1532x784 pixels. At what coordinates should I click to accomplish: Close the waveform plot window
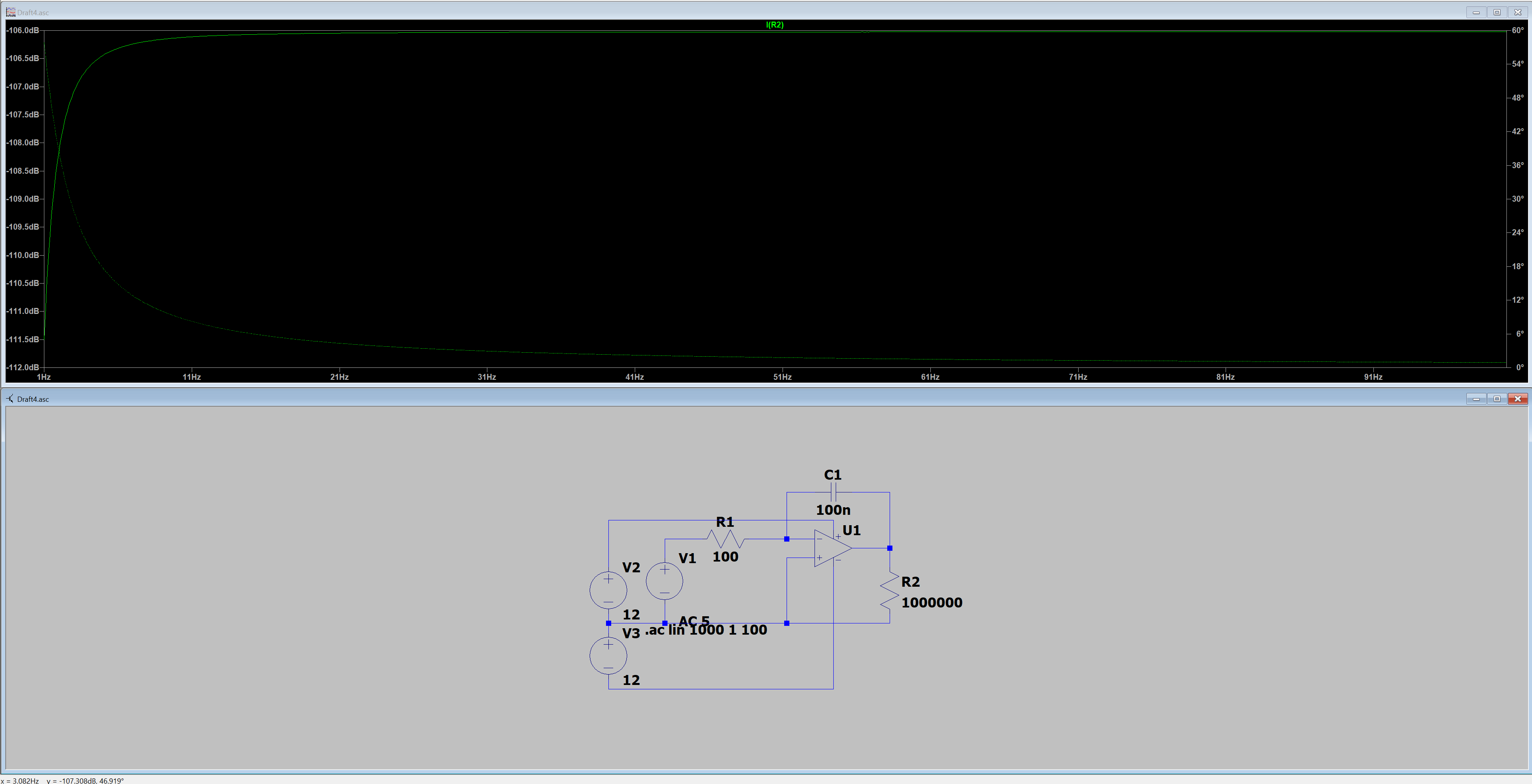(1518, 12)
